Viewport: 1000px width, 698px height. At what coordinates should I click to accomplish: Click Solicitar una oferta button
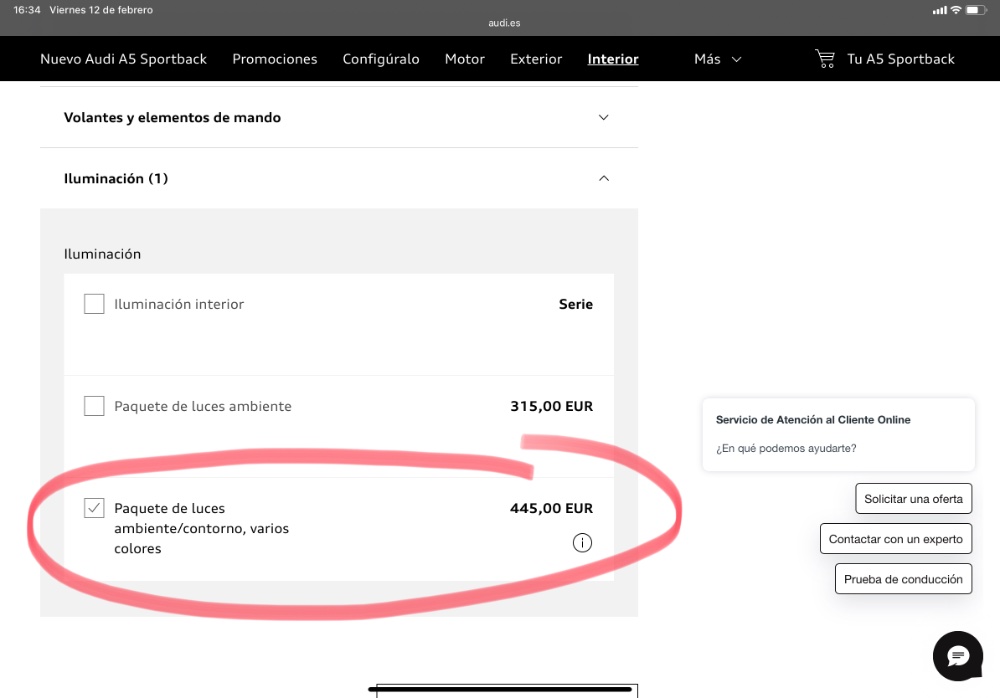click(x=913, y=499)
